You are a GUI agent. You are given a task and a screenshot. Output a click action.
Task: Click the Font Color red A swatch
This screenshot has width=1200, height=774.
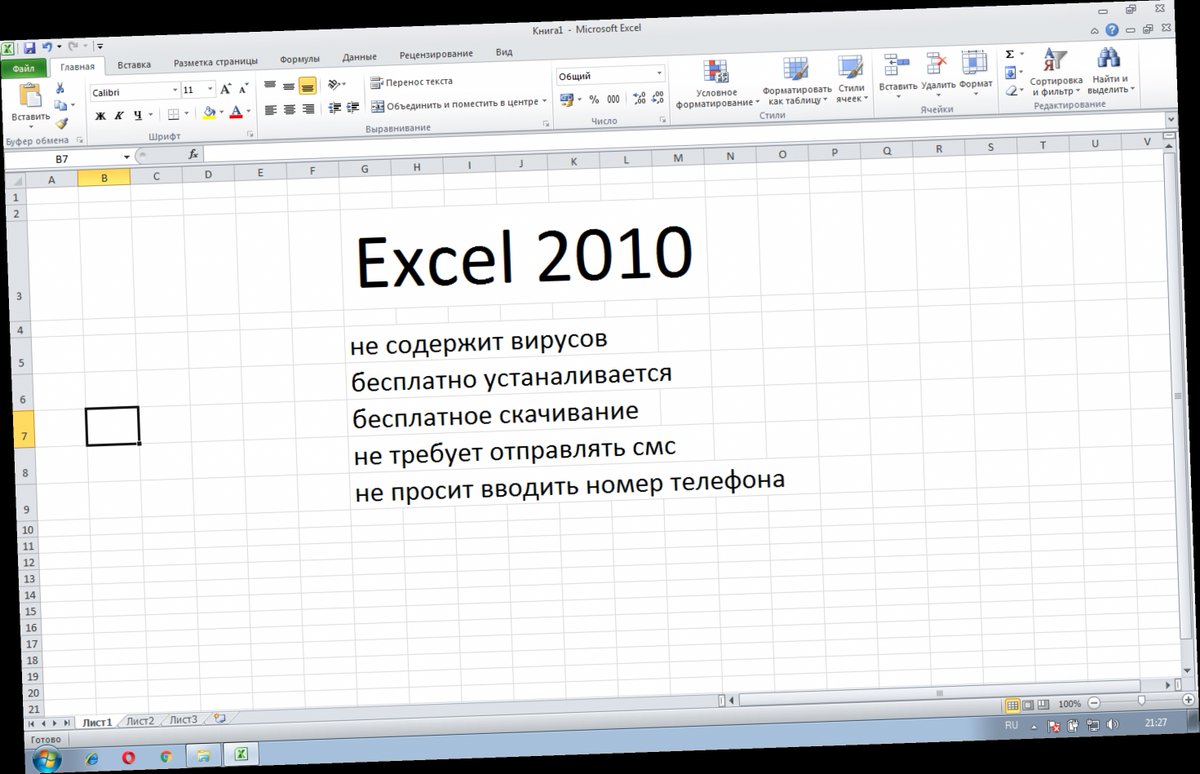click(x=236, y=112)
